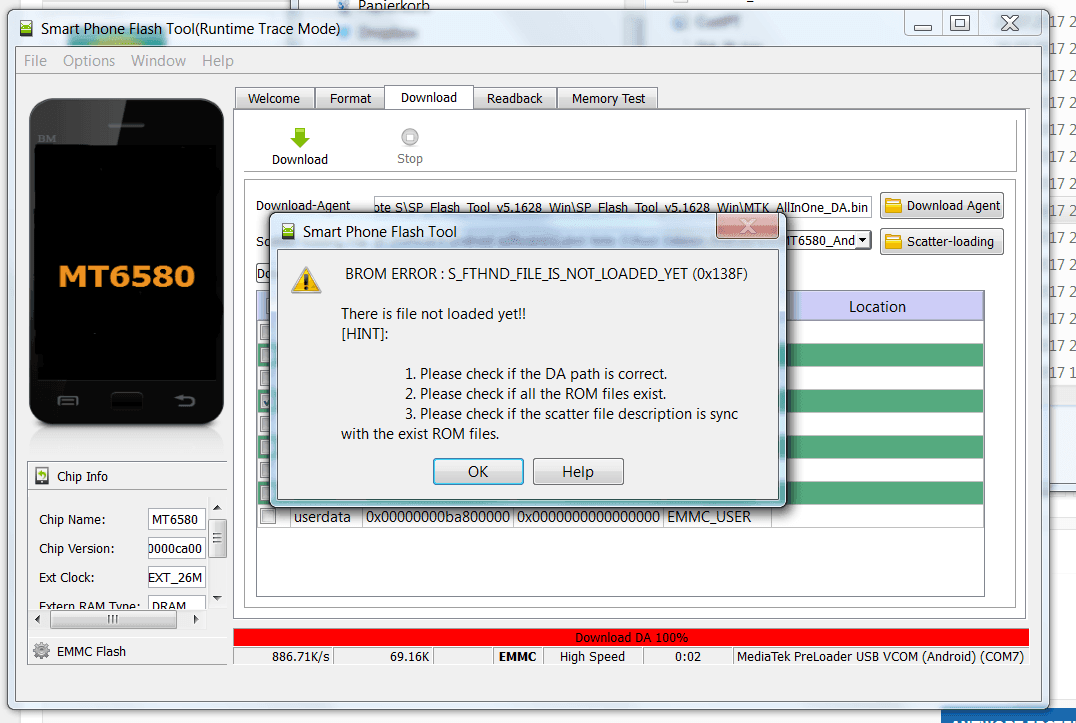Viewport: 1076px width, 723px height.
Task: Click the Scatter-loading button
Action: click(x=942, y=241)
